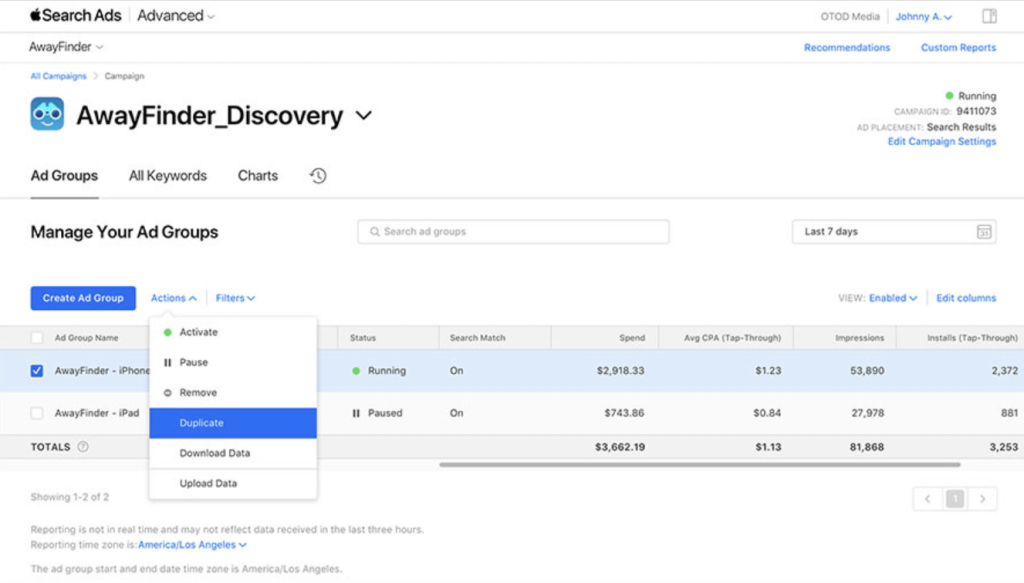Choose Activate from the Actions menu
The height and width of the screenshot is (583, 1024).
pyautogui.click(x=233, y=332)
